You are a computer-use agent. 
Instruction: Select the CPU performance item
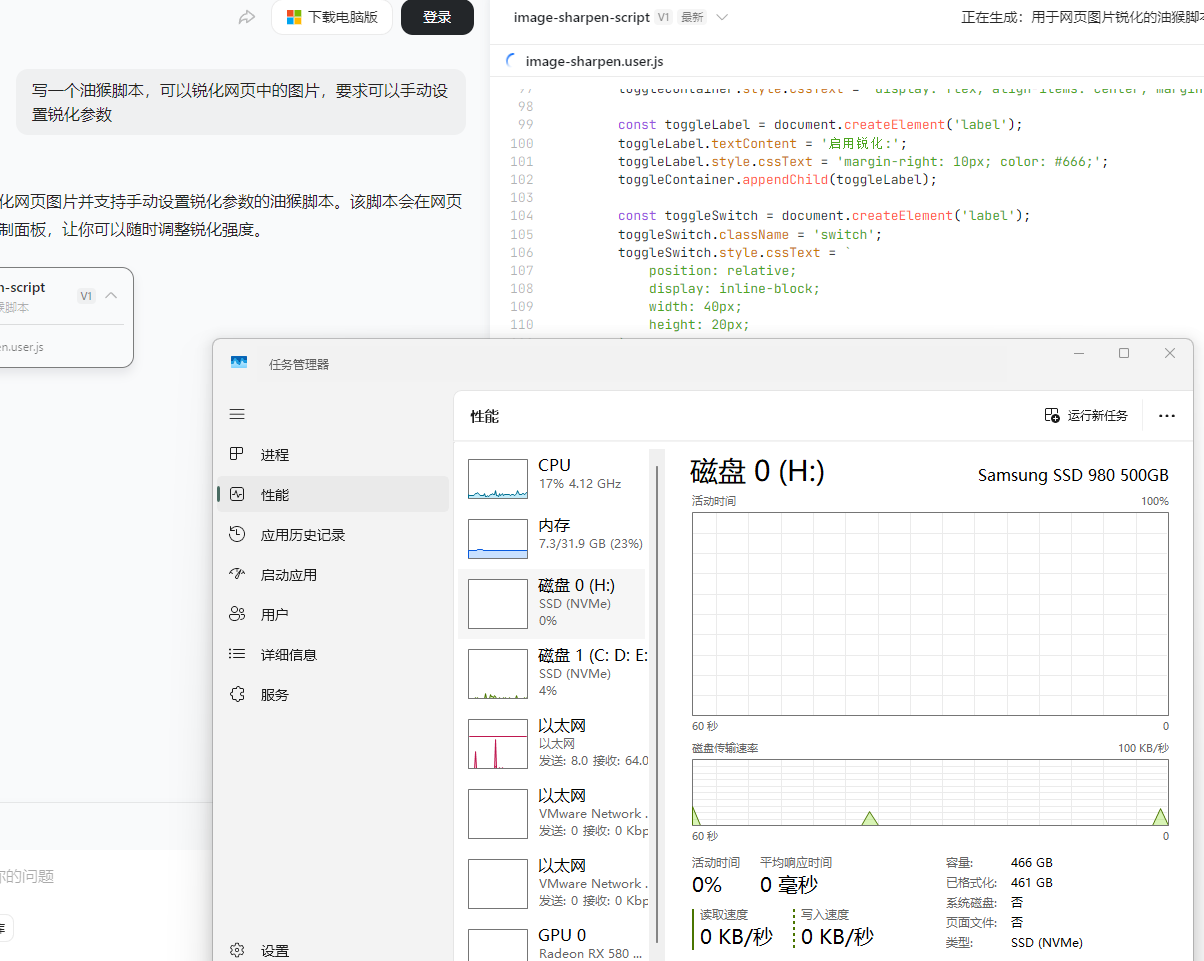coord(552,477)
